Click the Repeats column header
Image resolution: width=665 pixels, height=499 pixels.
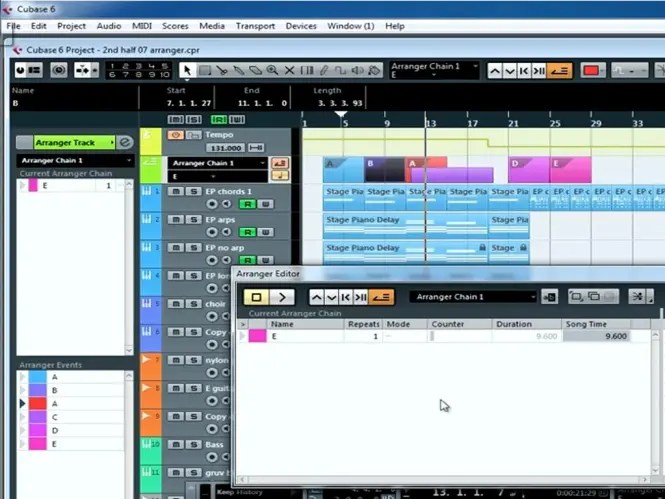pyautogui.click(x=363, y=324)
